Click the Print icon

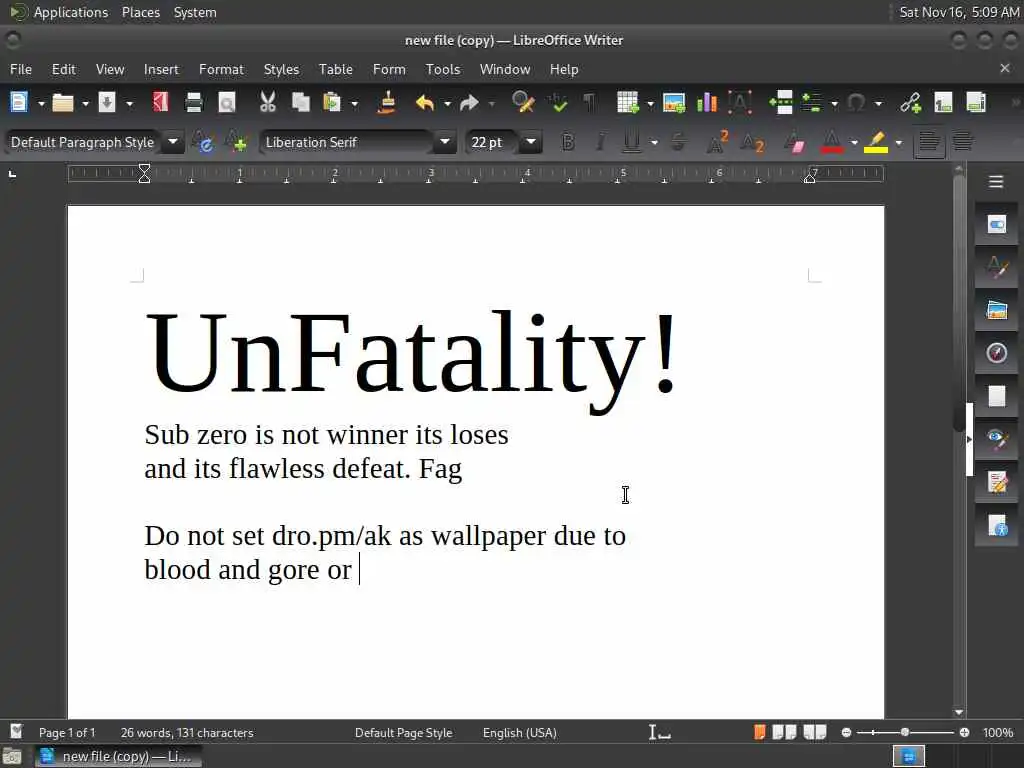coord(194,103)
